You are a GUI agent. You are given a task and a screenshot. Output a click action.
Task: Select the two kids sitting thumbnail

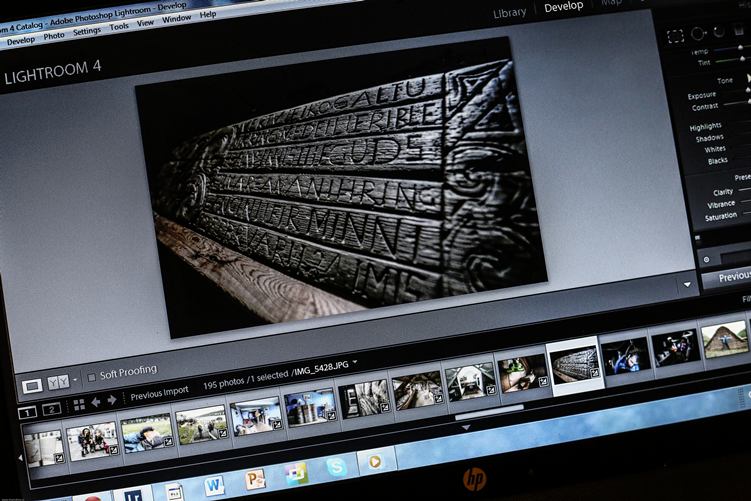point(92,441)
